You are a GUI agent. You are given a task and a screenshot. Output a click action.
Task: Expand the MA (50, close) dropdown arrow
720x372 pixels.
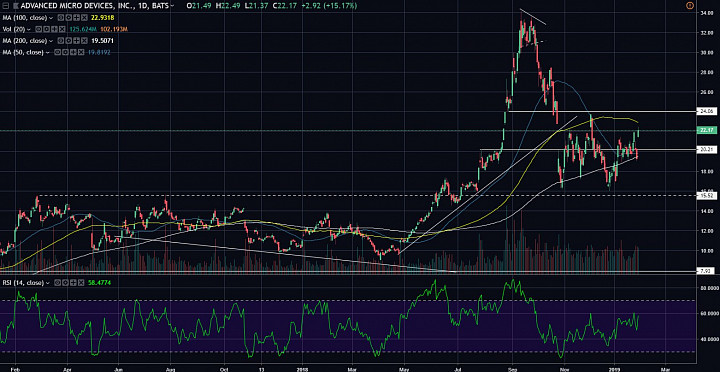pos(47,53)
